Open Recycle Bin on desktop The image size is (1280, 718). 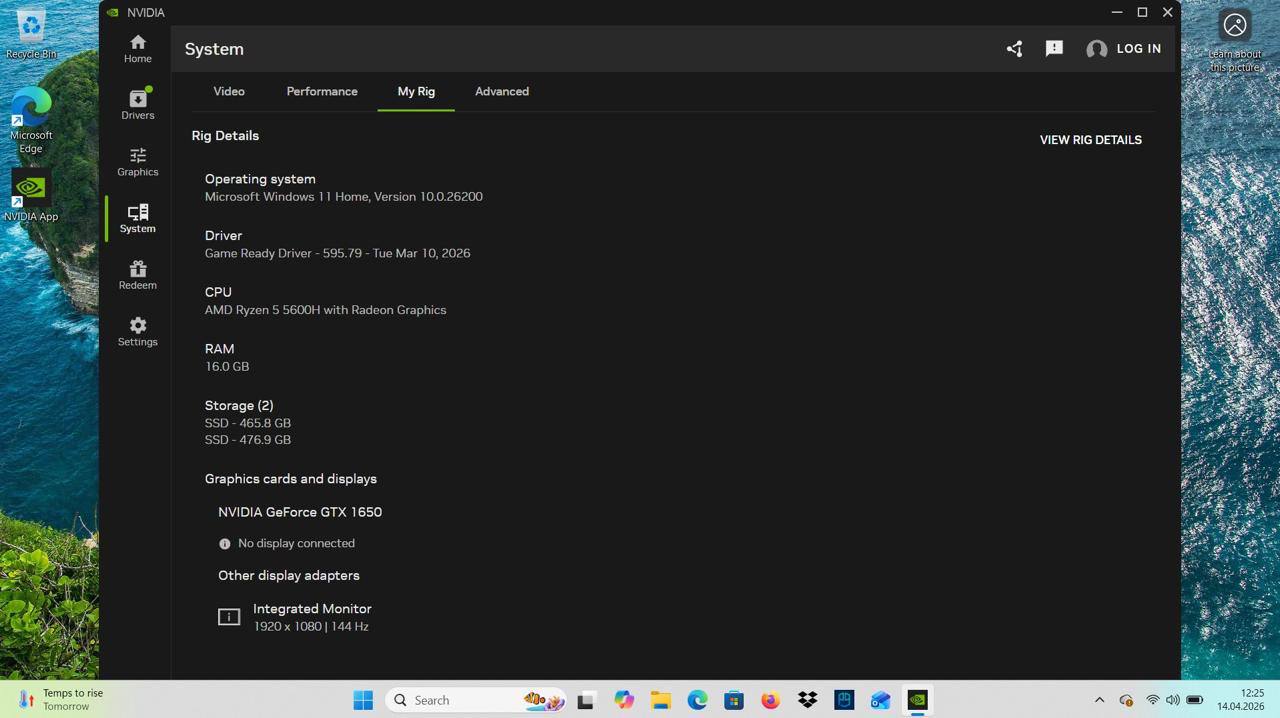(31, 32)
